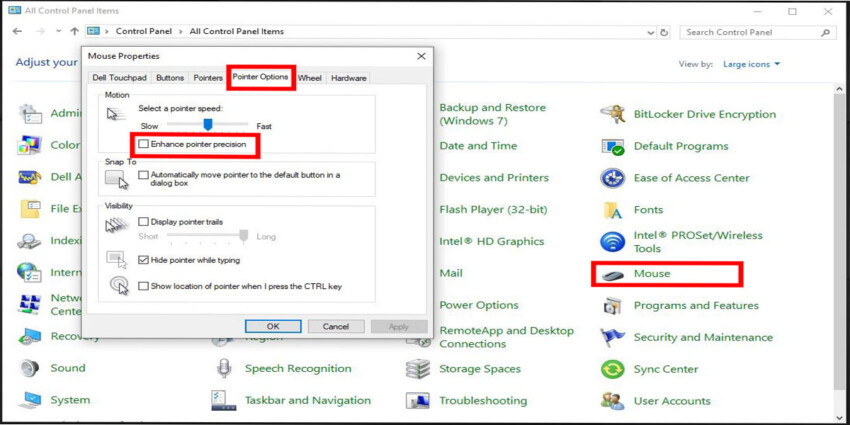This screenshot has height=425, width=850.
Task: Open the View by Large icons dropdown
Action: (x=752, y=64)
